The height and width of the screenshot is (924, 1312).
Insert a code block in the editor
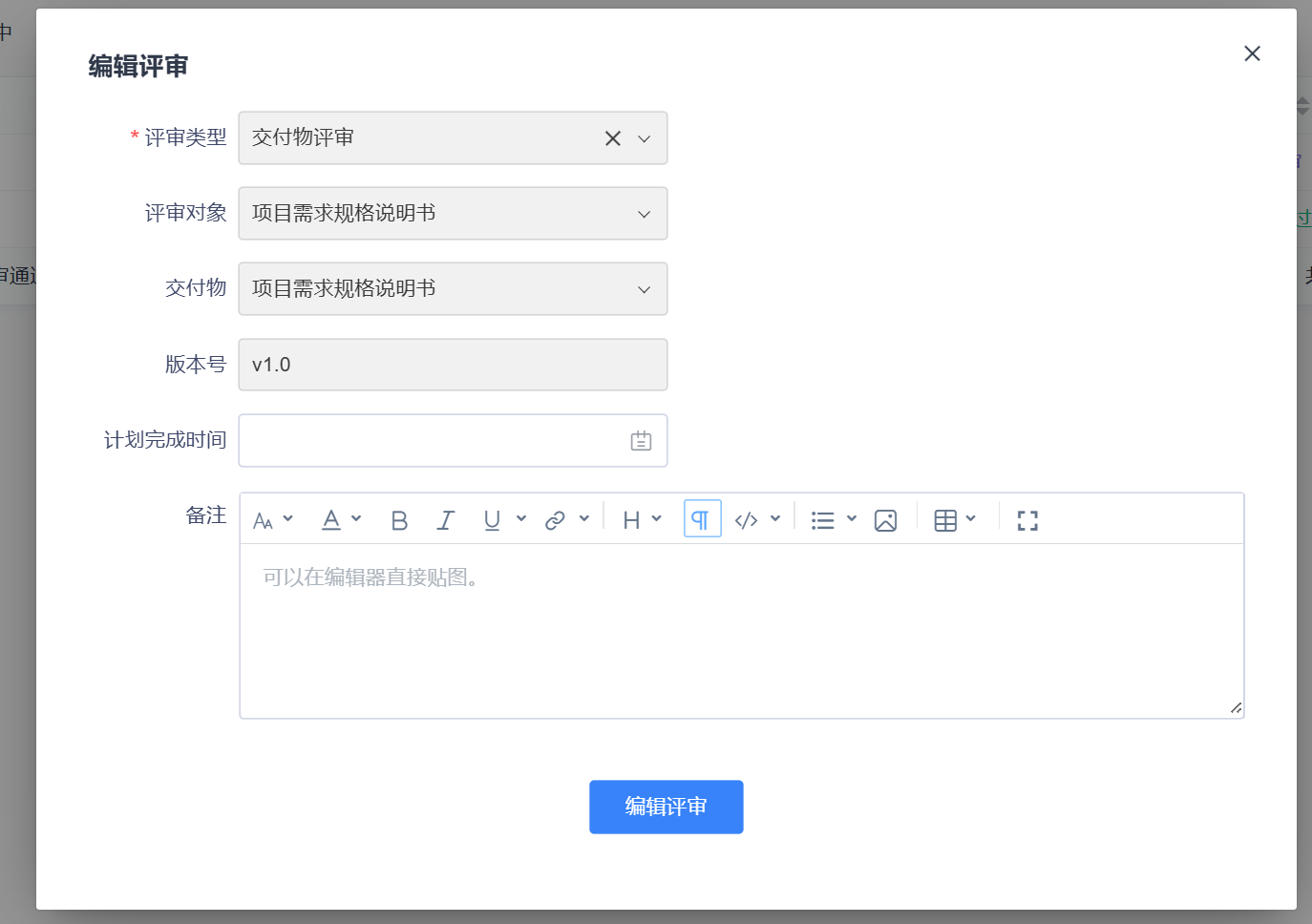(746, 520)
